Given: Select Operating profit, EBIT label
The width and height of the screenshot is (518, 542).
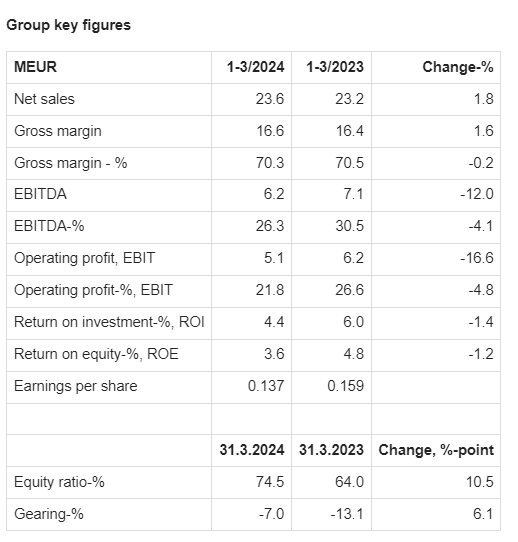Looking at the screenshot, I should pos(84,258).
